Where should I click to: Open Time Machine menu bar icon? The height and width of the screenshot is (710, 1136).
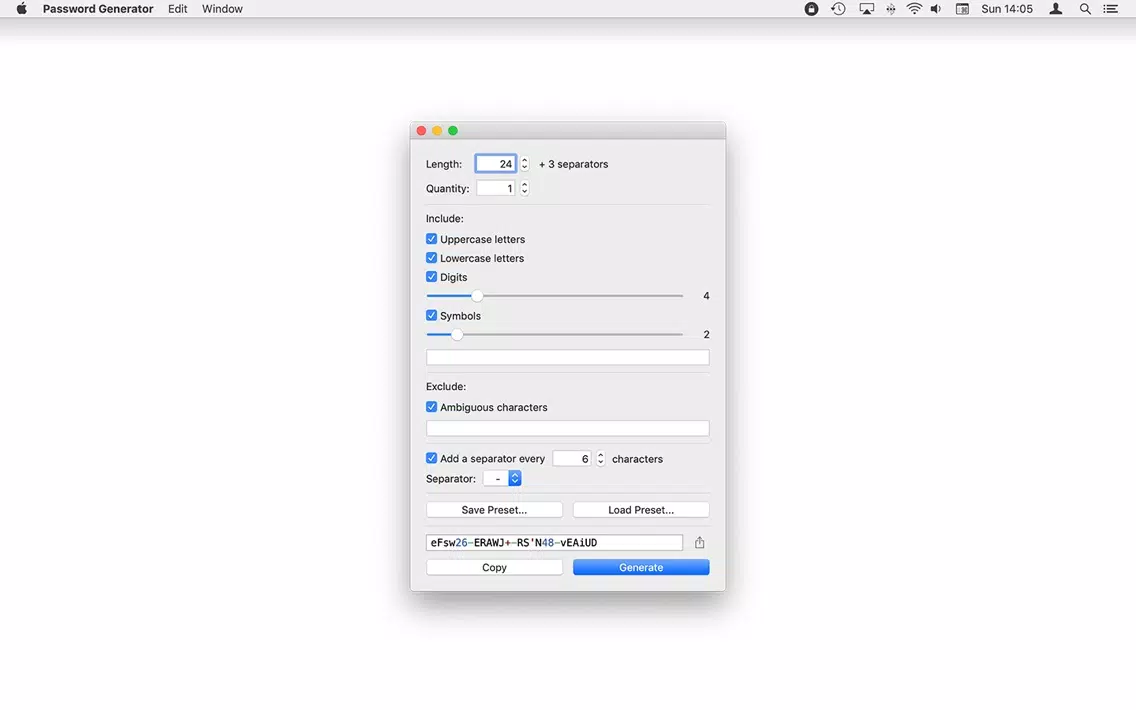click(x=838, y=9)
